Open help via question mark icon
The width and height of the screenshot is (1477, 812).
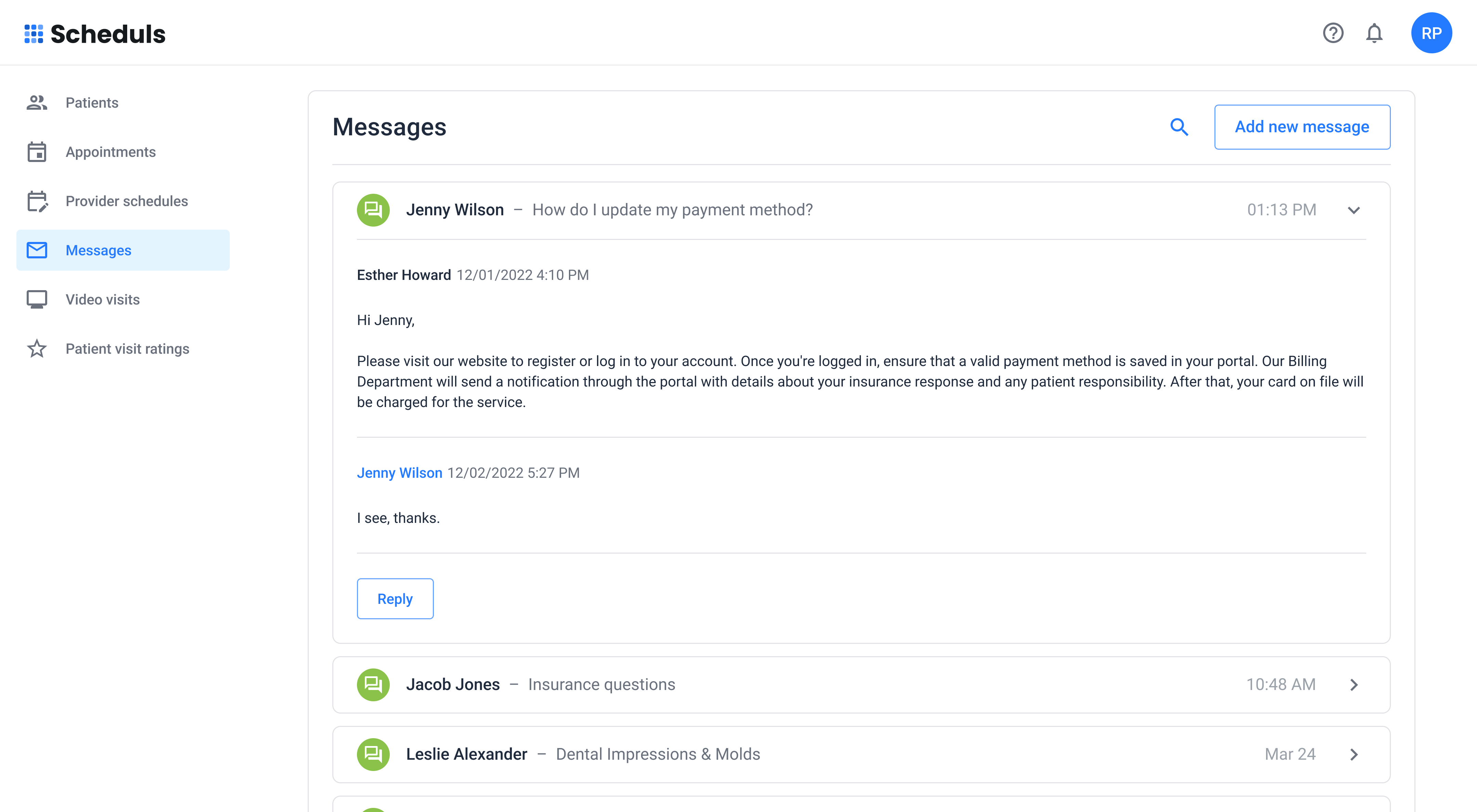tap(1333, 33)
